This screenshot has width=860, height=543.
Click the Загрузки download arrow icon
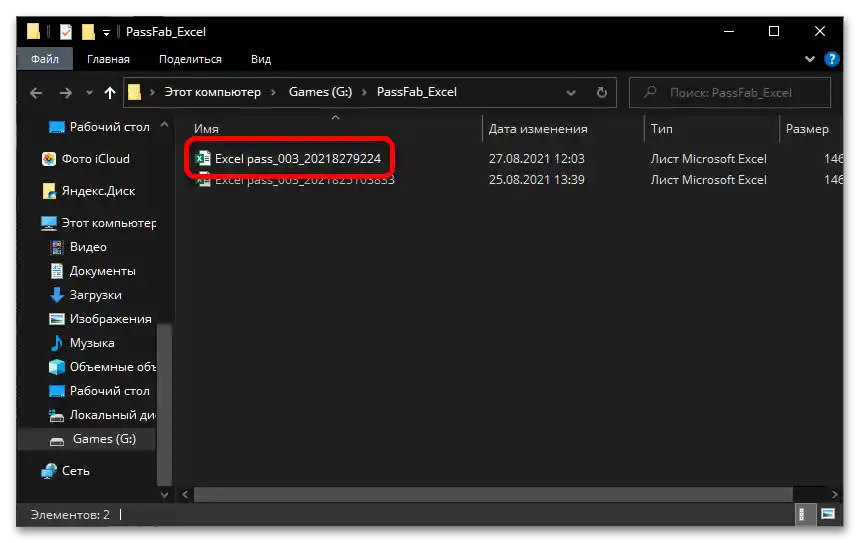click(56, 295)
